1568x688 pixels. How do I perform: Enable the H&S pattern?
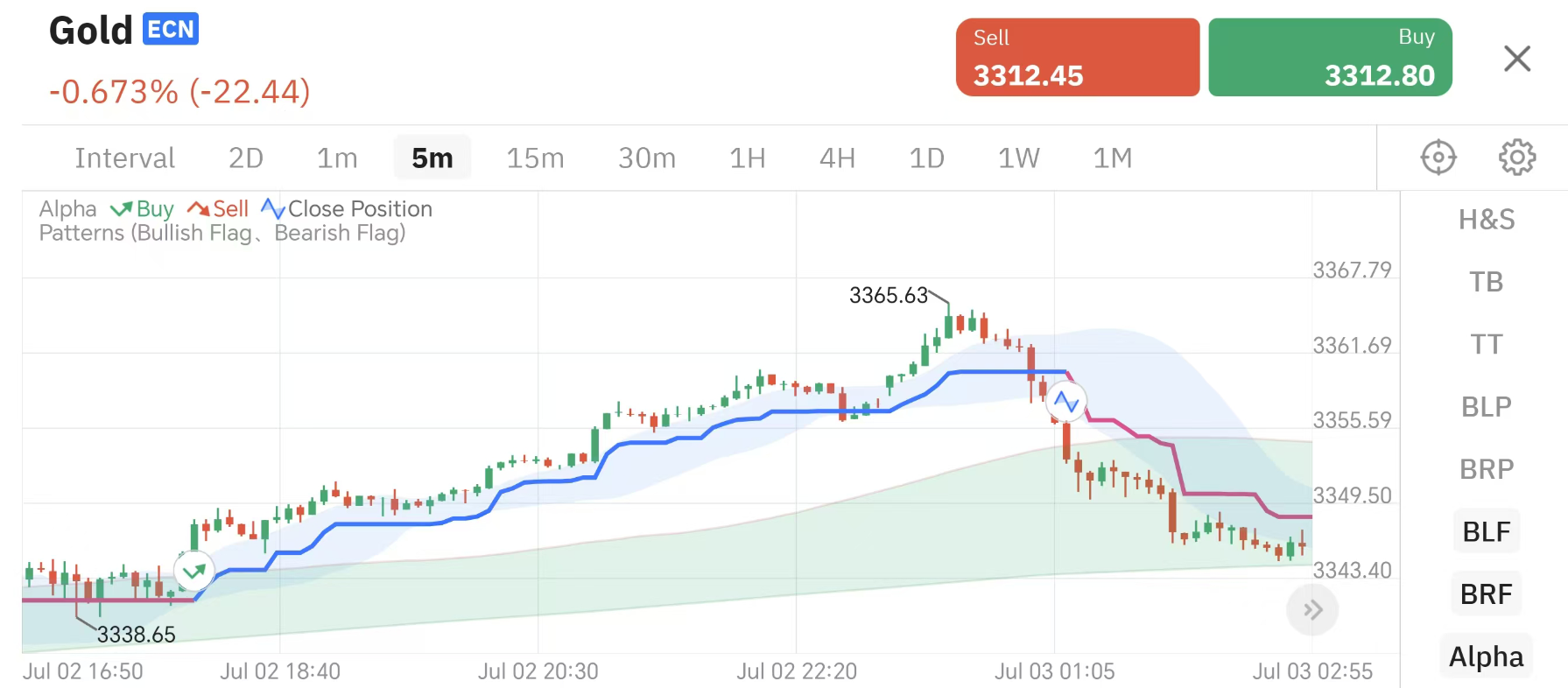(1486, 220)
